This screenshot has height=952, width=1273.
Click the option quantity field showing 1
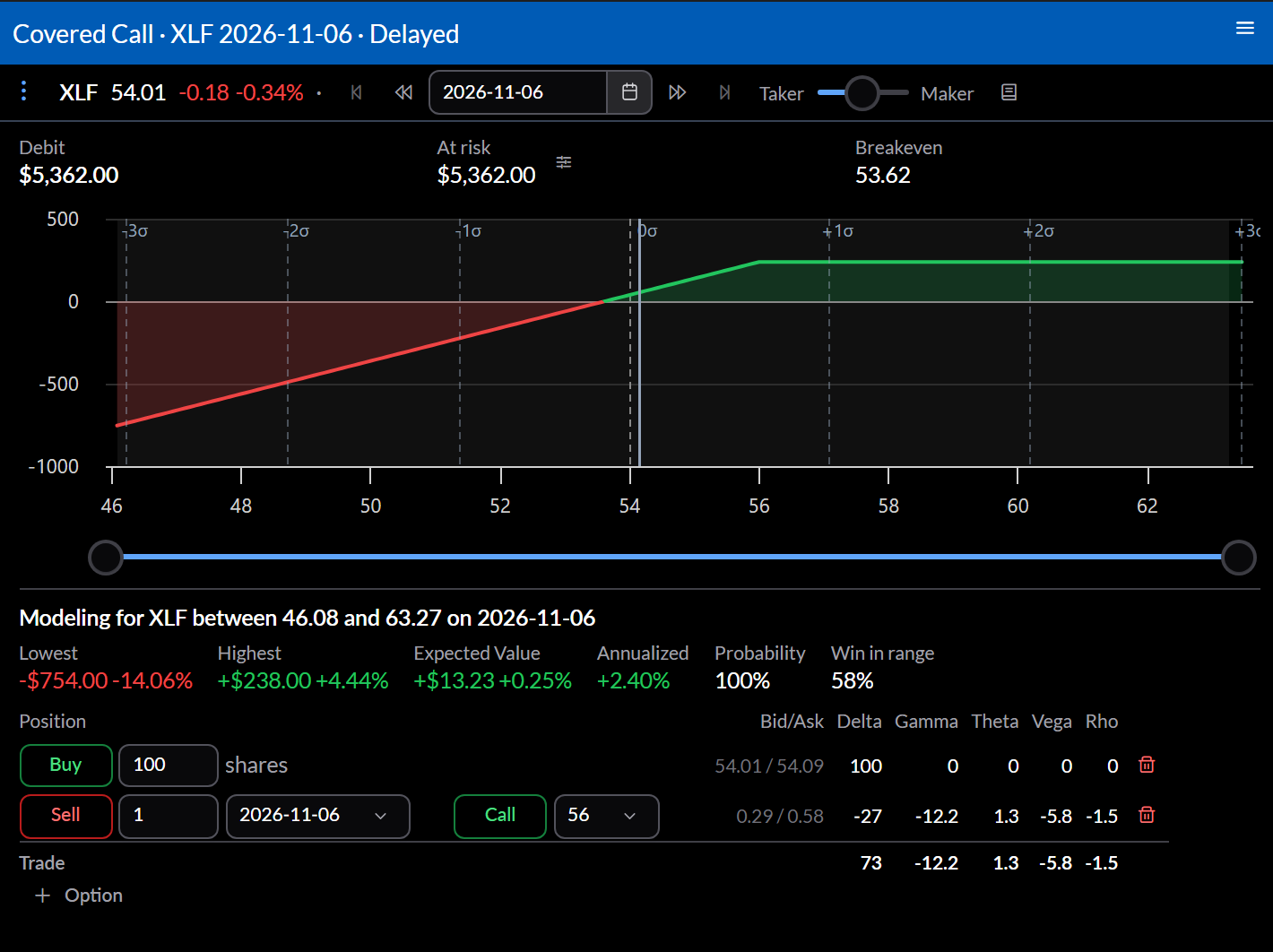tap(169, 816)
